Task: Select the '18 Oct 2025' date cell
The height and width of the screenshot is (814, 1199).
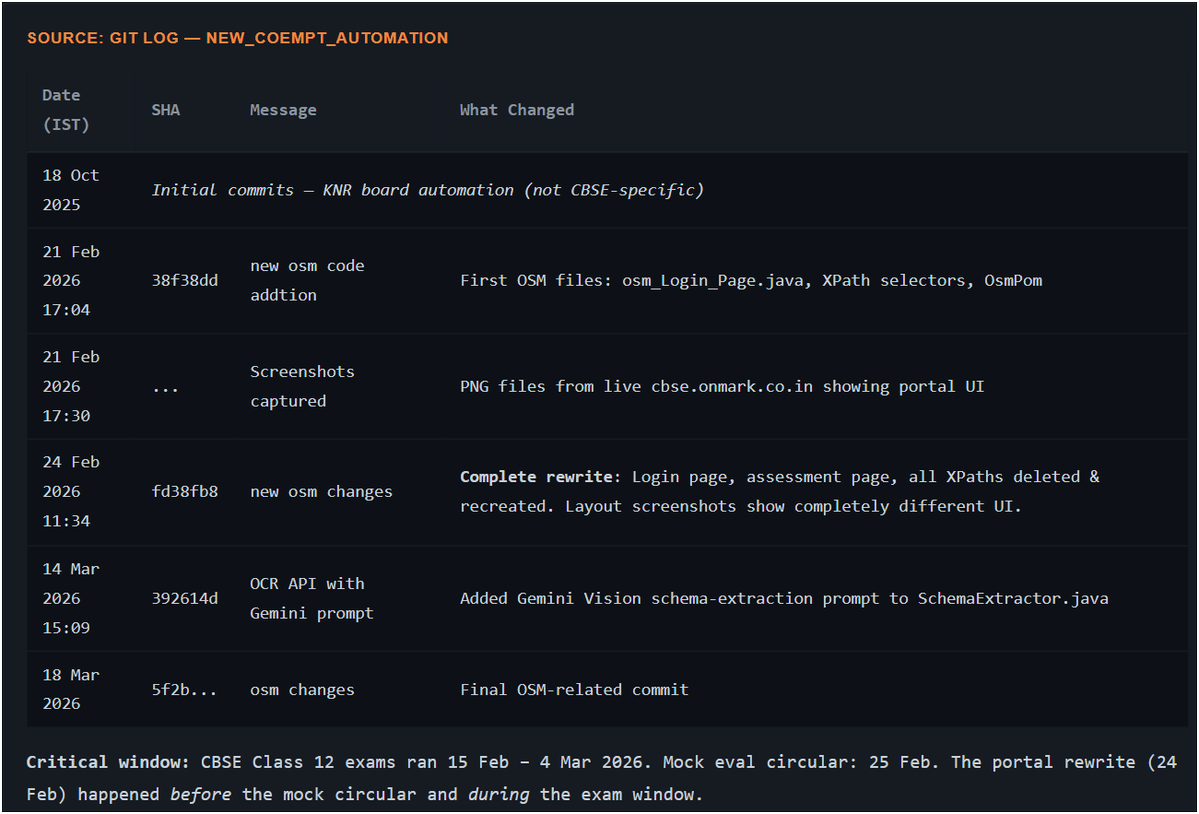Action: tap(70, 190)
